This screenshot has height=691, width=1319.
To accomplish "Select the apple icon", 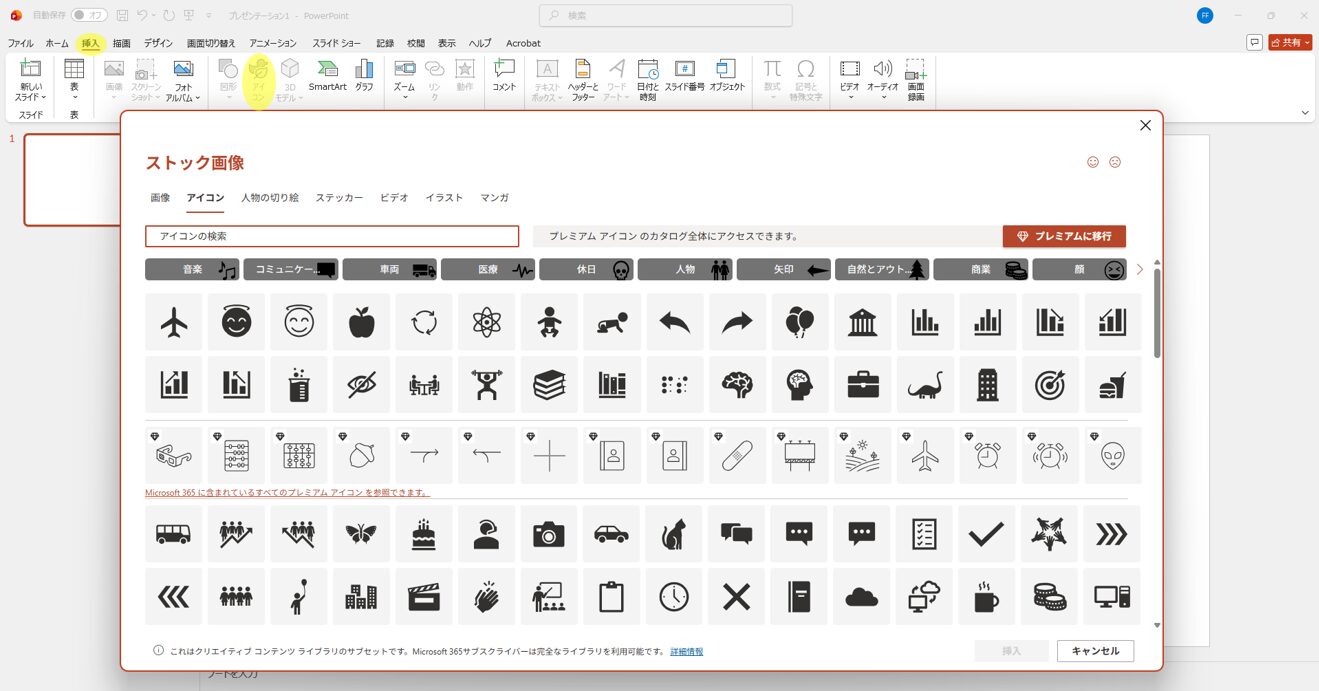I will (361, 322).
